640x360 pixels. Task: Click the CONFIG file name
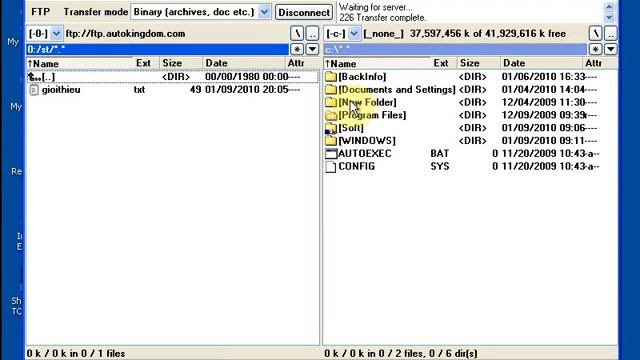click(357, 167)
